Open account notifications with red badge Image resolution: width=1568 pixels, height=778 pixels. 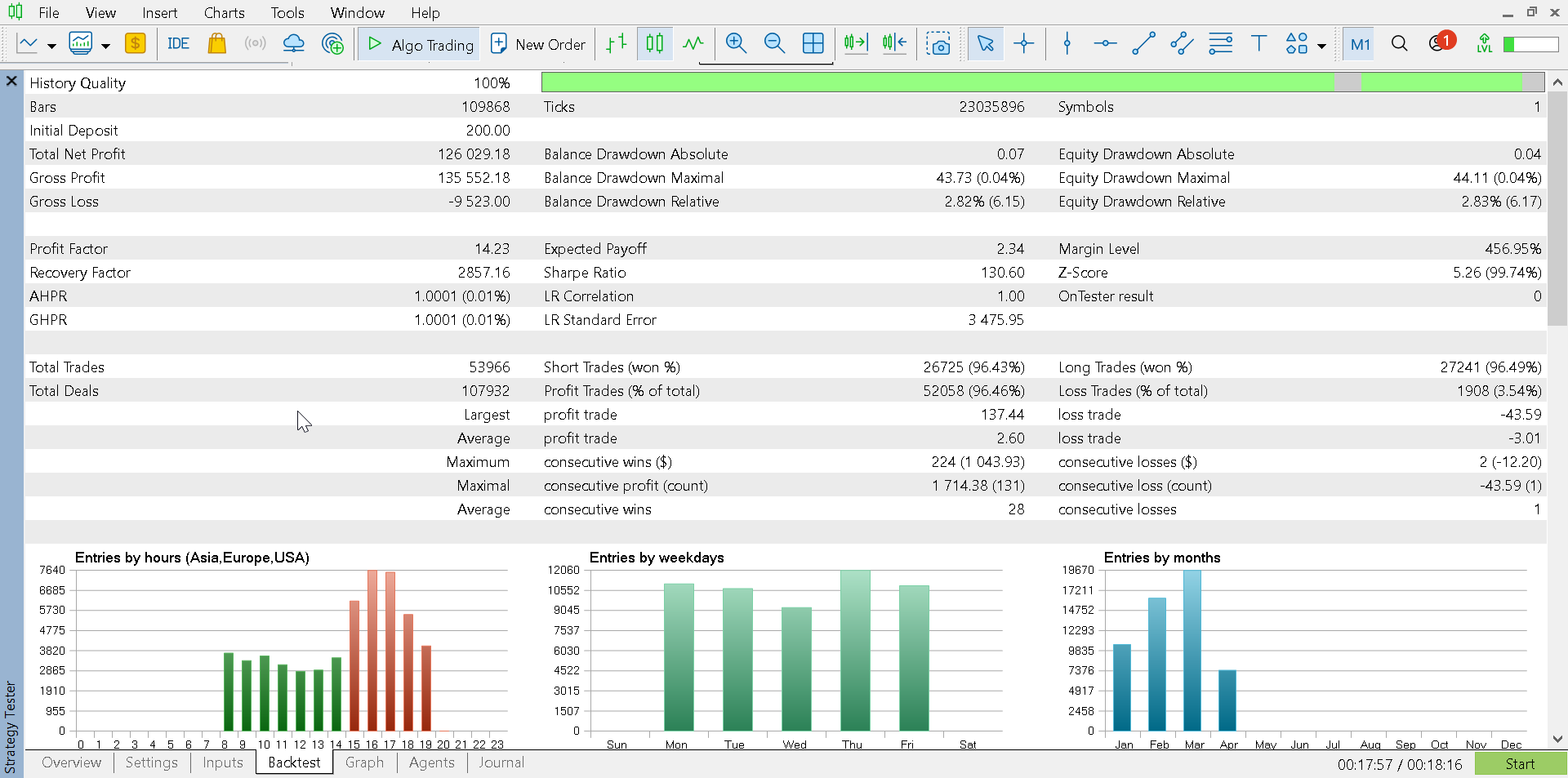[x=1441, y=42]
